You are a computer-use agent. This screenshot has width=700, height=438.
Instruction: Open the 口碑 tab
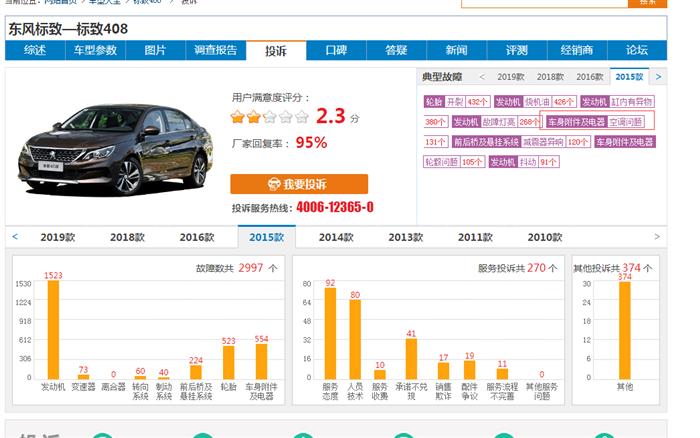336,50
